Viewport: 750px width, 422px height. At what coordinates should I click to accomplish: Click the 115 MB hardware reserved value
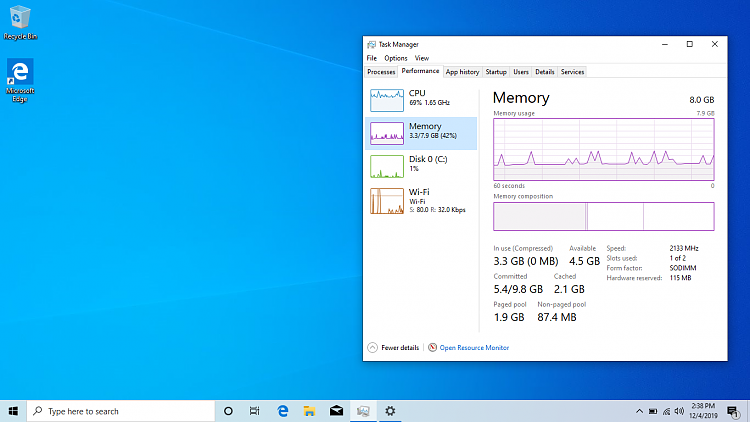[x=681, y=278]
